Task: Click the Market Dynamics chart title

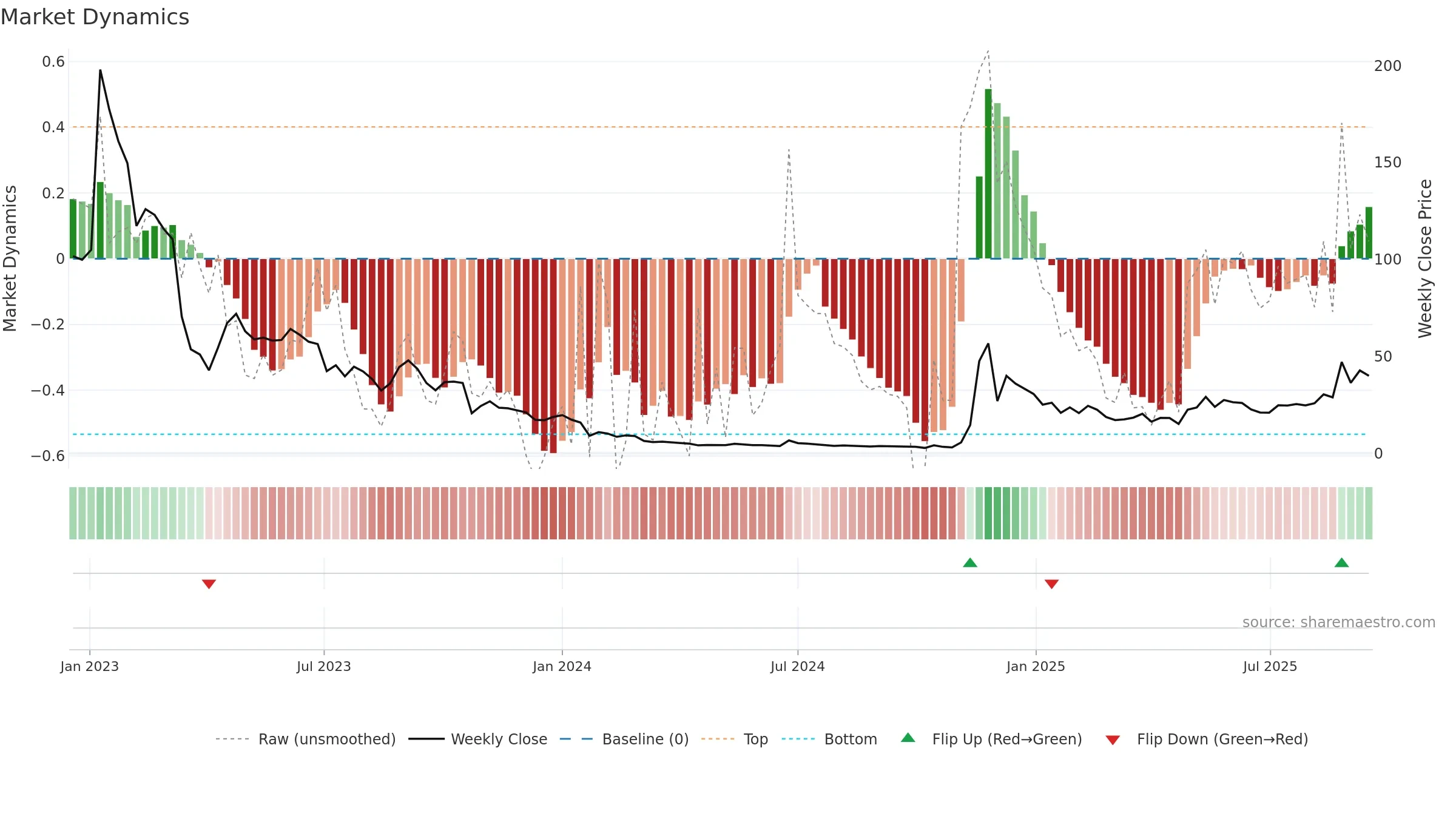Action: point(95,17)
